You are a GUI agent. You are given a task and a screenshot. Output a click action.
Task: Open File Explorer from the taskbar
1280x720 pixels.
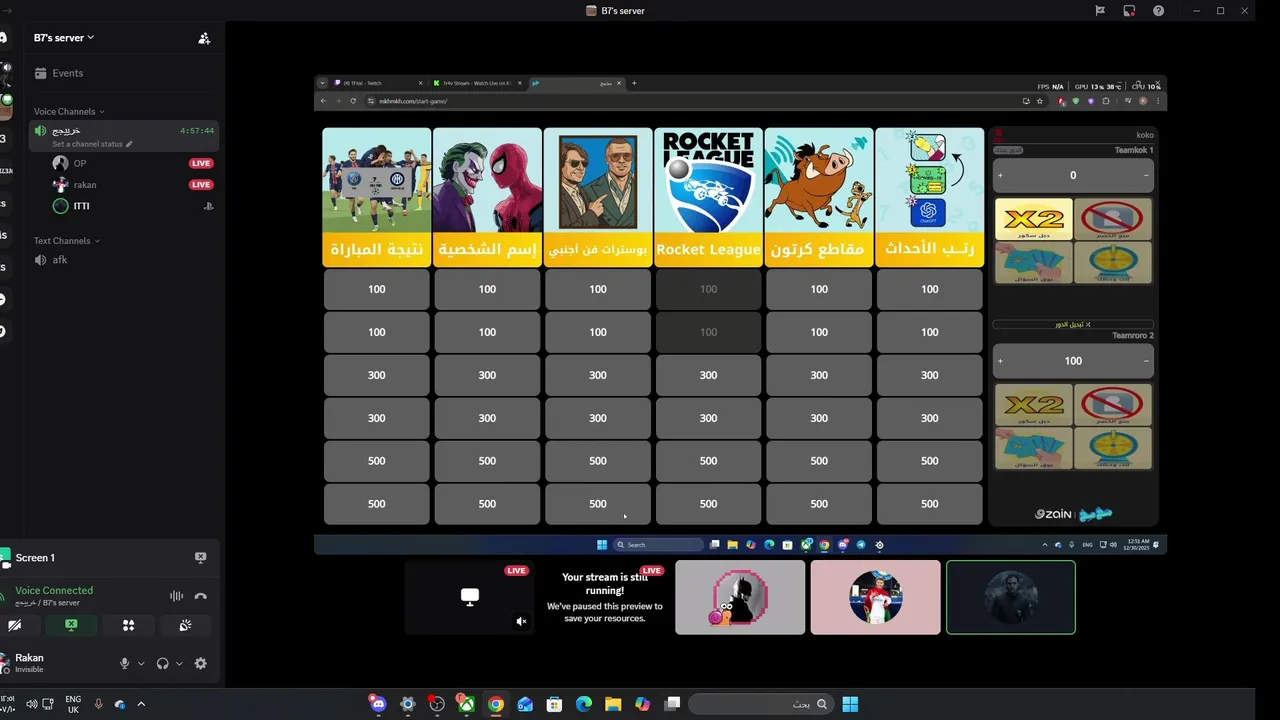pyautogui.click(x=613, y=704)
